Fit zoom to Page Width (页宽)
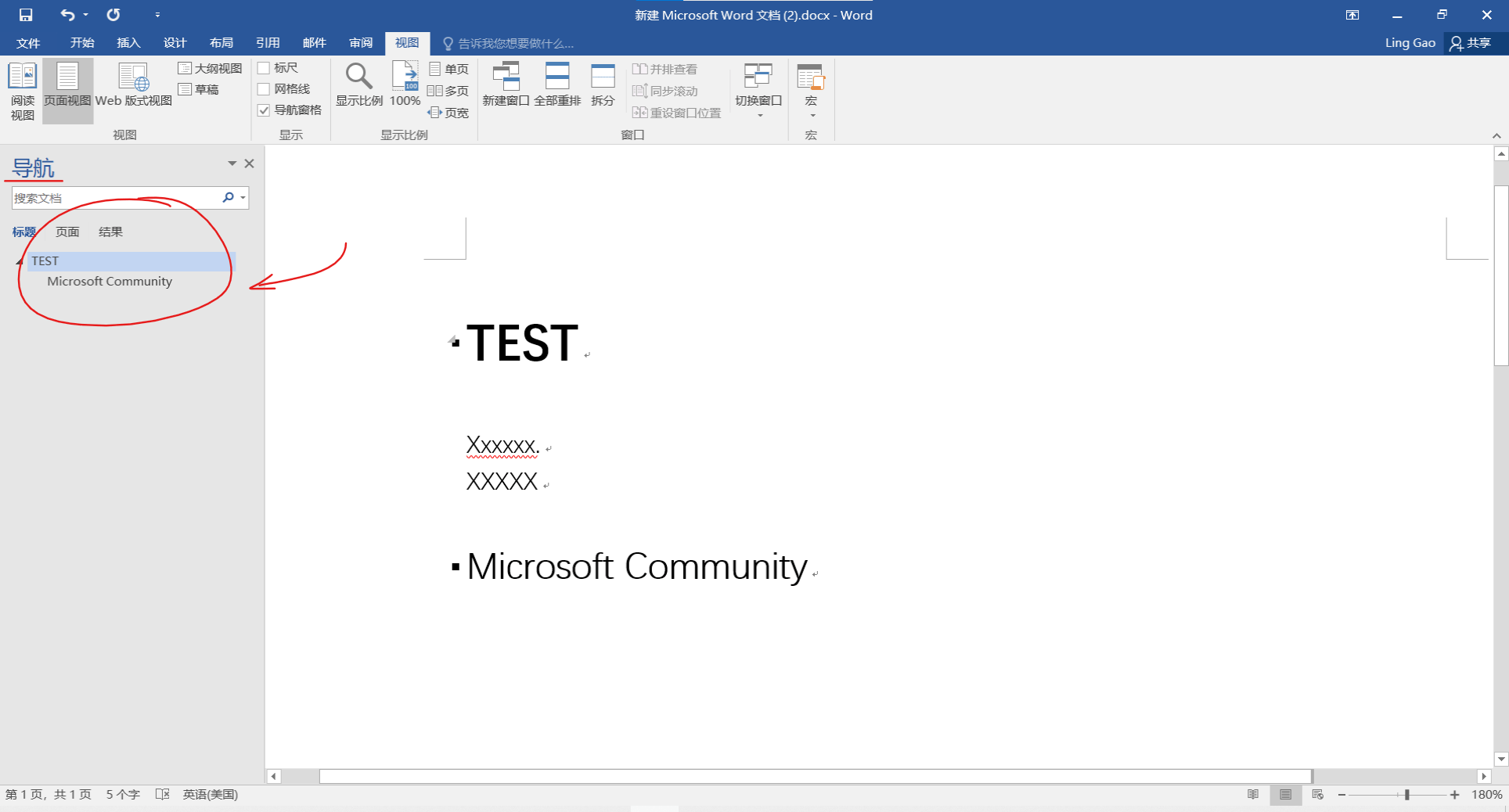This screenshot has height=812, width=1509. pos(448,113)
